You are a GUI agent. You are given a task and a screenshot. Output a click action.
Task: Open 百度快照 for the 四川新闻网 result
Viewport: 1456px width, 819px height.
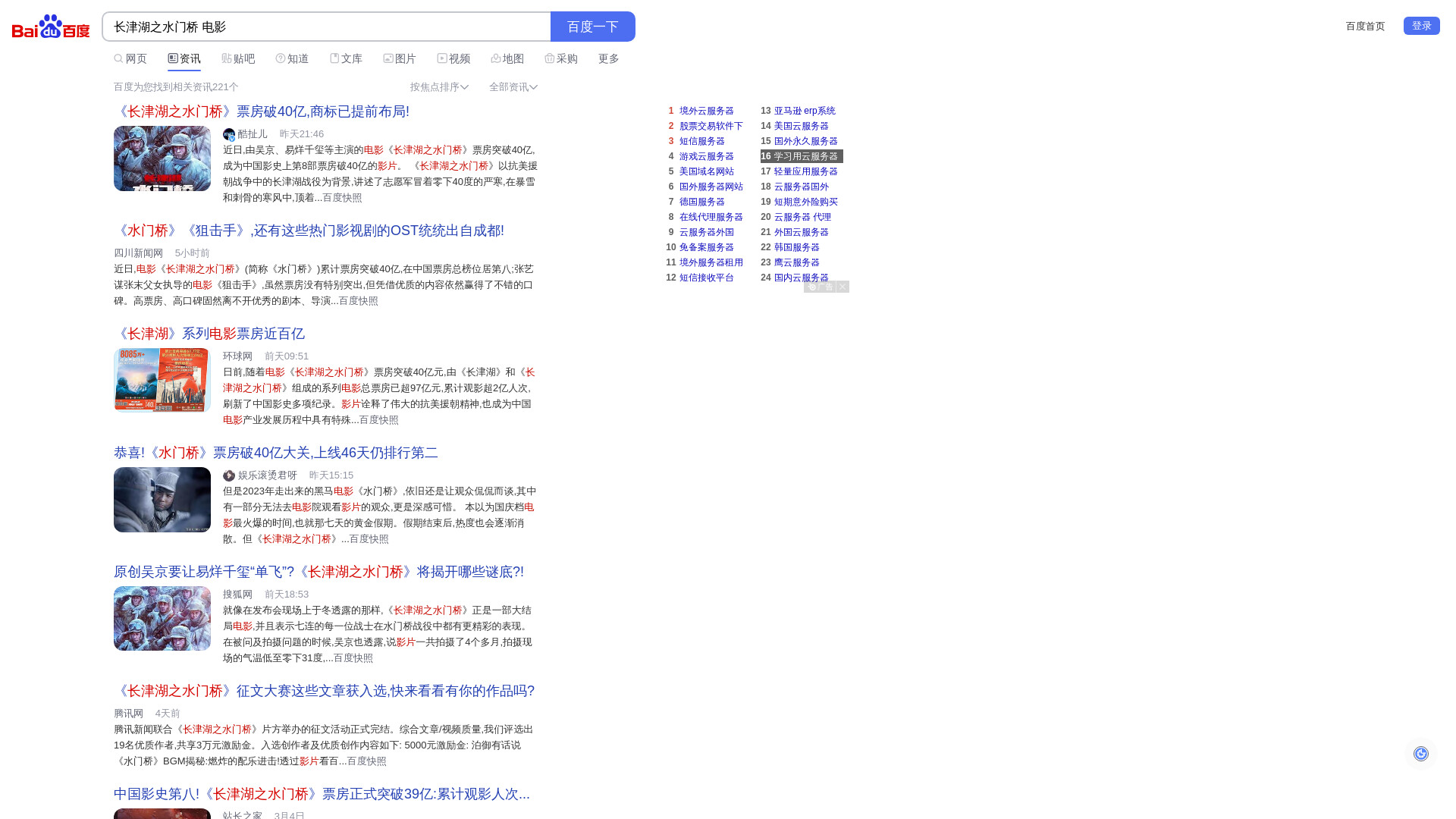click(x=359, y=301)
